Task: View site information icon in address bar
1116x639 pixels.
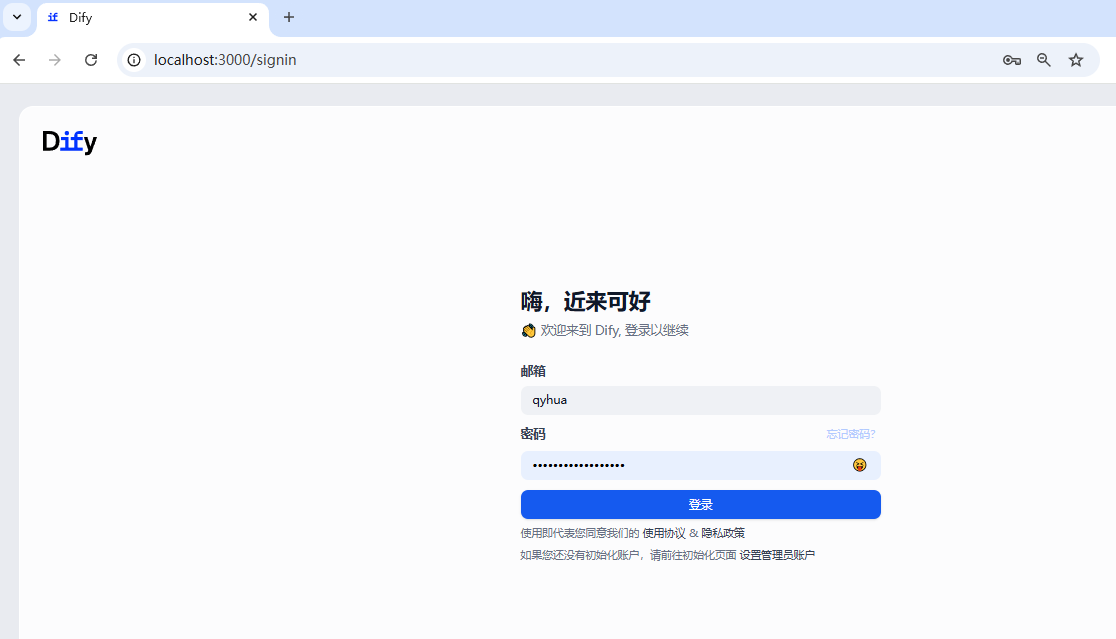Action: tap(134, 60)
